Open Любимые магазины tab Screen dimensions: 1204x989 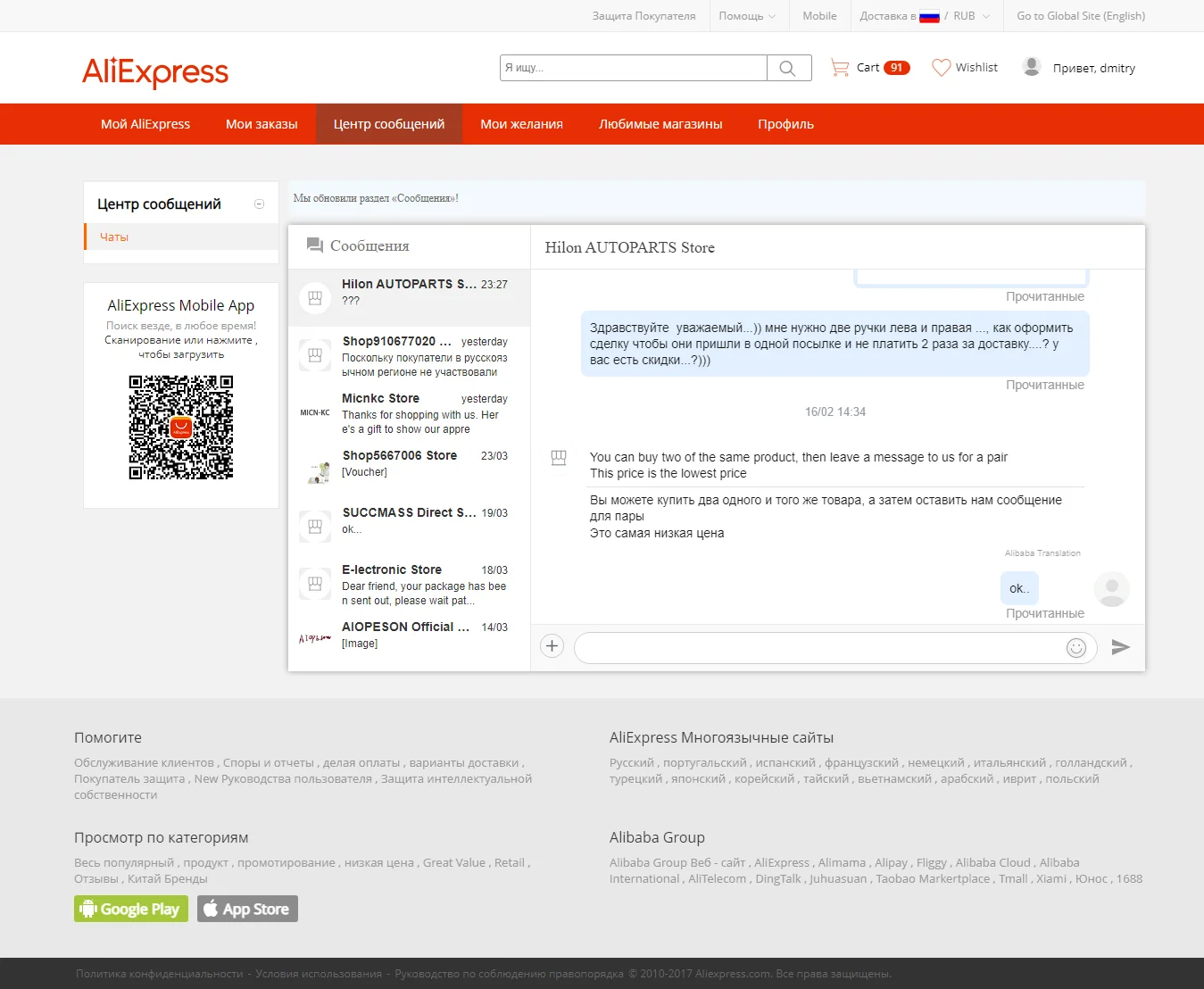click(660, 124)
